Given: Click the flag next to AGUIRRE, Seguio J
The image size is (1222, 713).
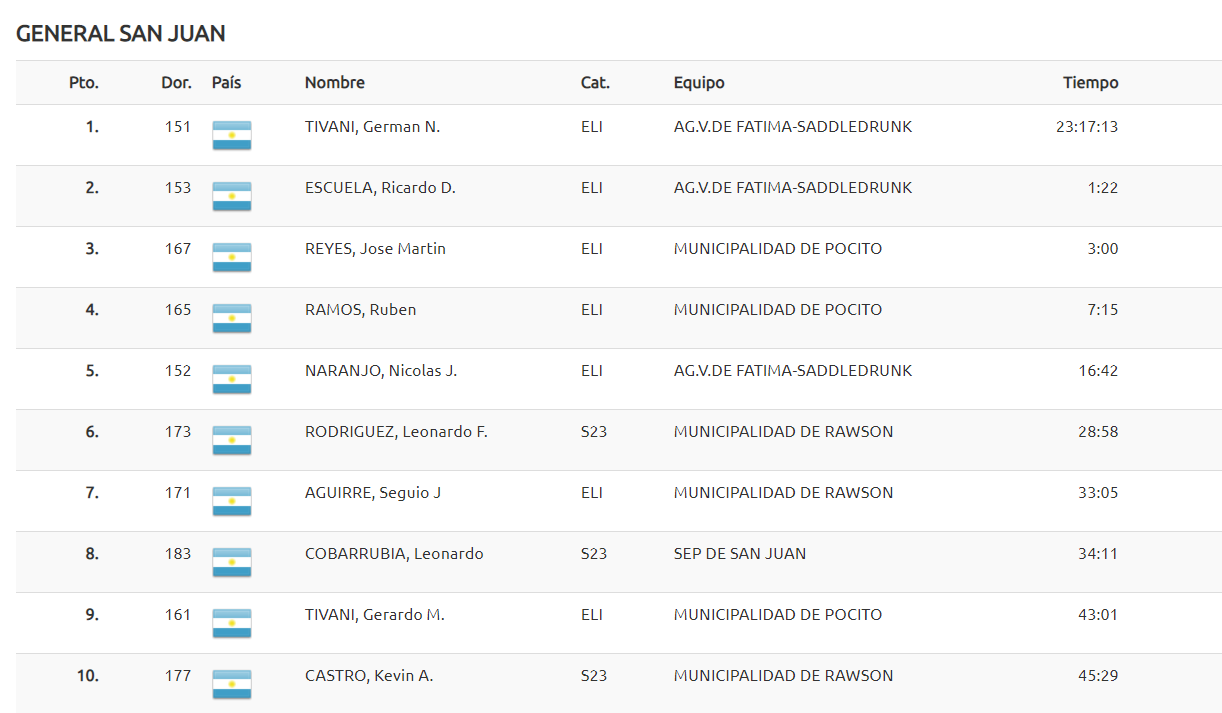Looking at the screenshot, I should [232, 502].
